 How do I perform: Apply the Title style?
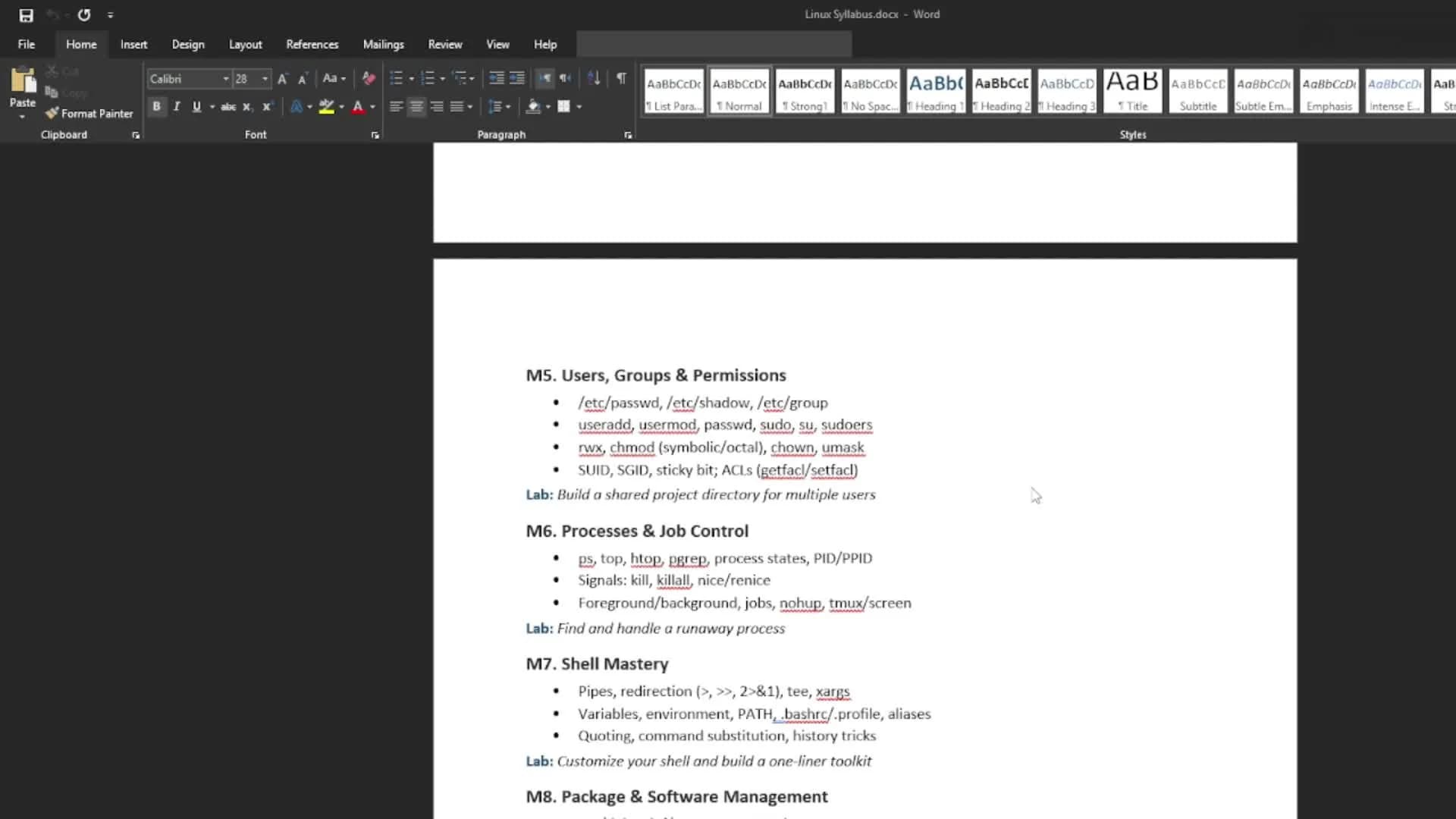click(x=1132, y=92)
